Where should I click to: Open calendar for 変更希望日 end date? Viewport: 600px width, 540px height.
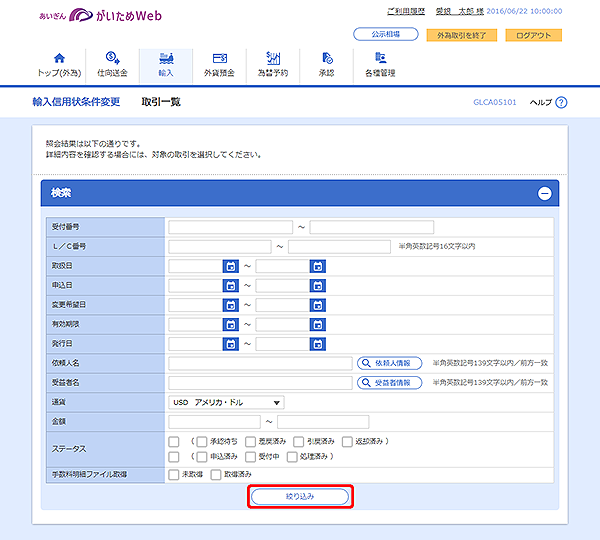(x=318, y=305)
